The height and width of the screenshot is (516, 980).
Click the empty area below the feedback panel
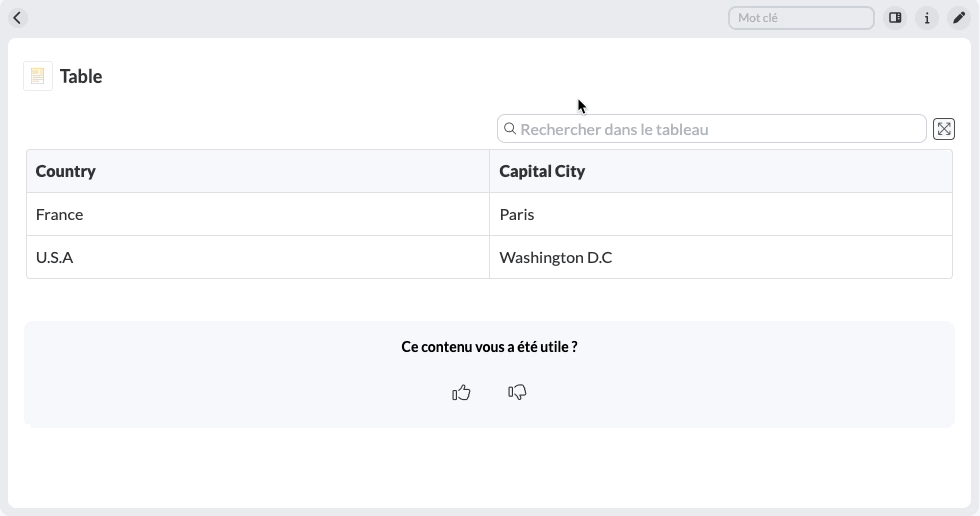pos(489,468)
